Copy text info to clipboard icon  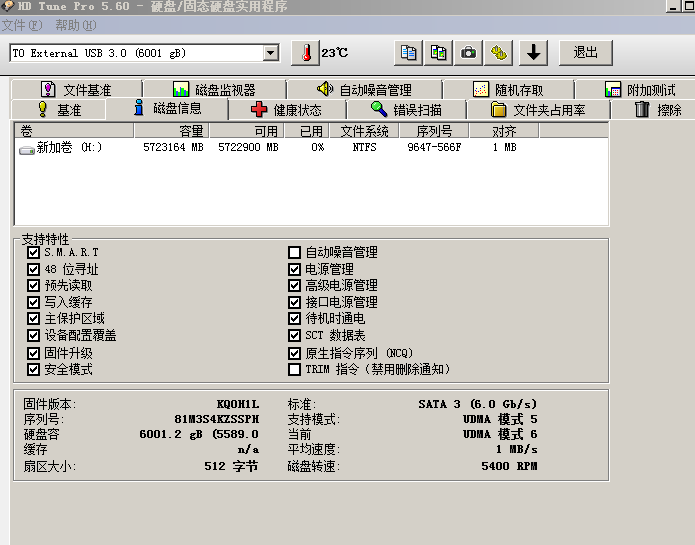pyautogui.click(x=408, y=53)
